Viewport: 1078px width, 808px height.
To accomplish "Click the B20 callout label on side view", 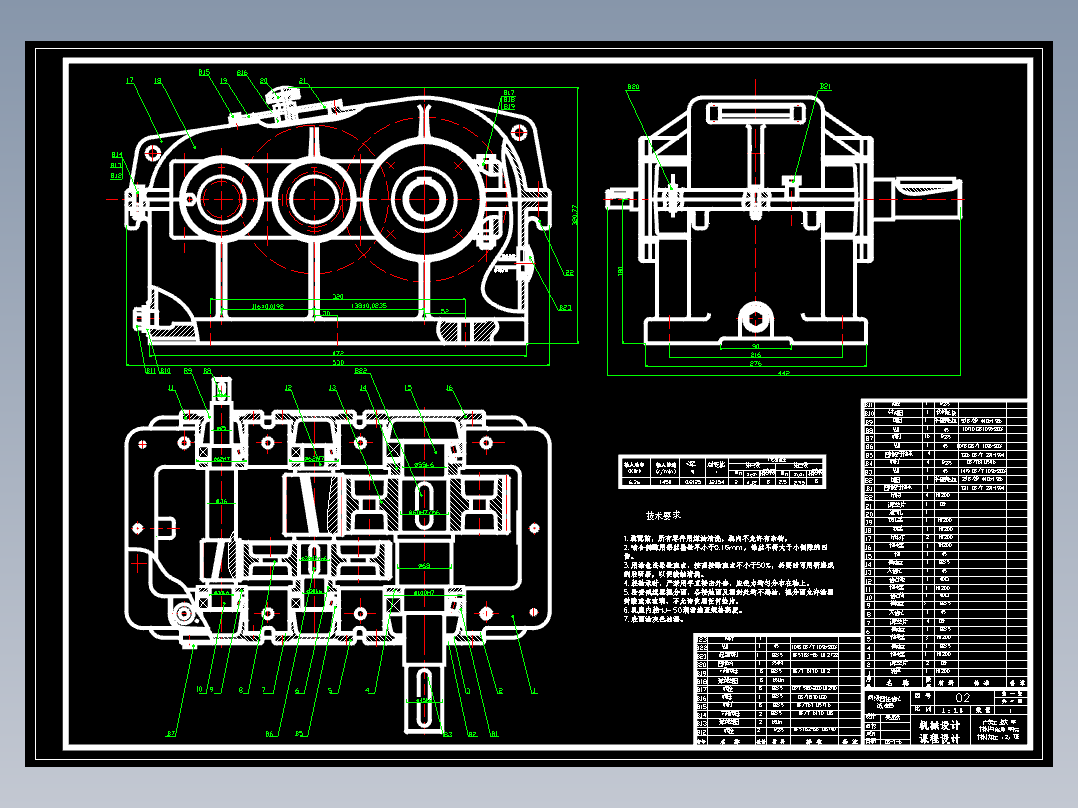I will coord(632,87).
